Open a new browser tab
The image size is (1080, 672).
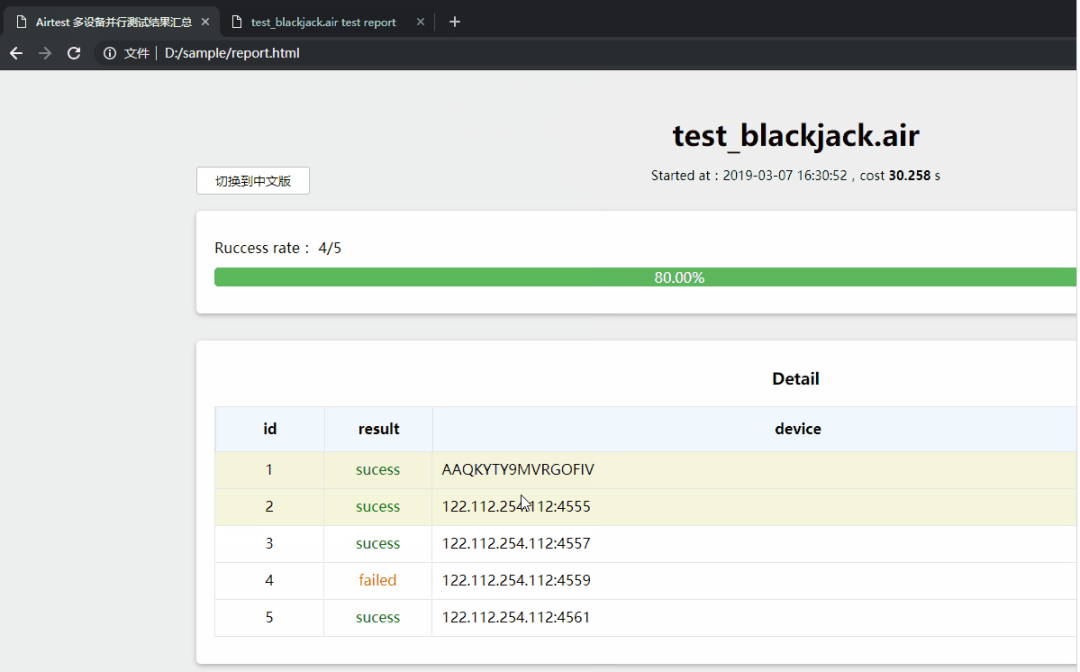point(455,22)
